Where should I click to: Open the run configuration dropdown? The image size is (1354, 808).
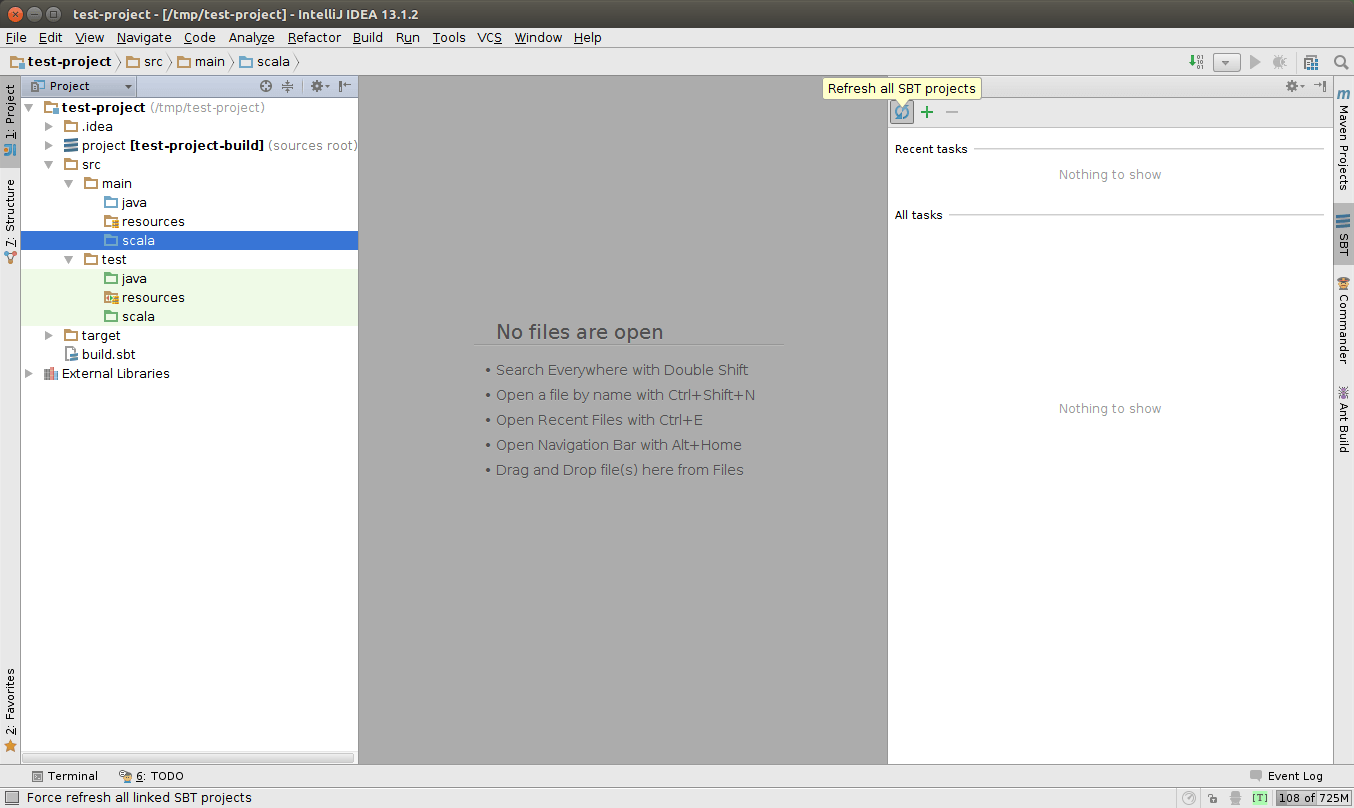[x=1227, y=62]
